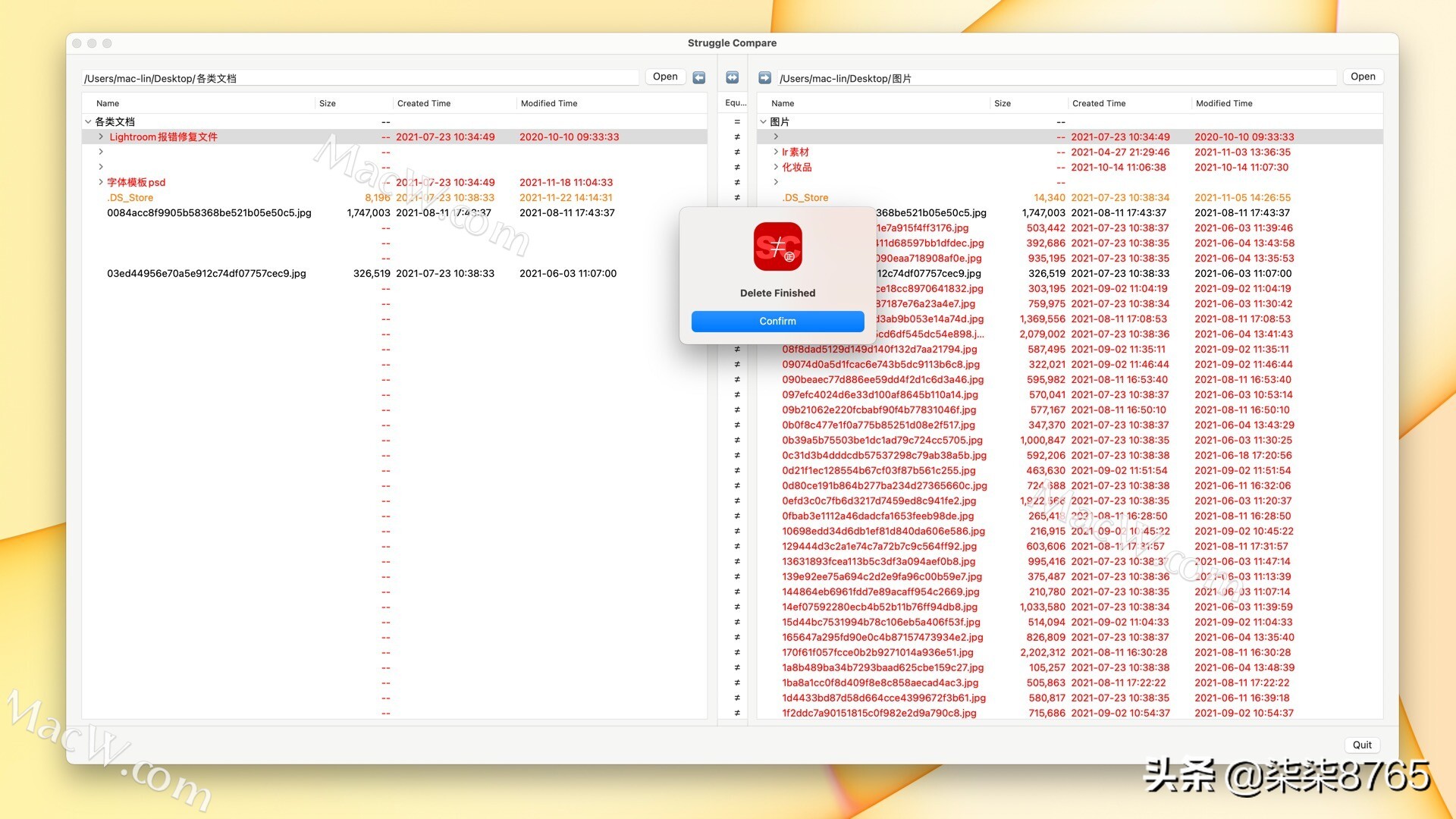Click the Struggle Compare app icon

click(778, 247)
